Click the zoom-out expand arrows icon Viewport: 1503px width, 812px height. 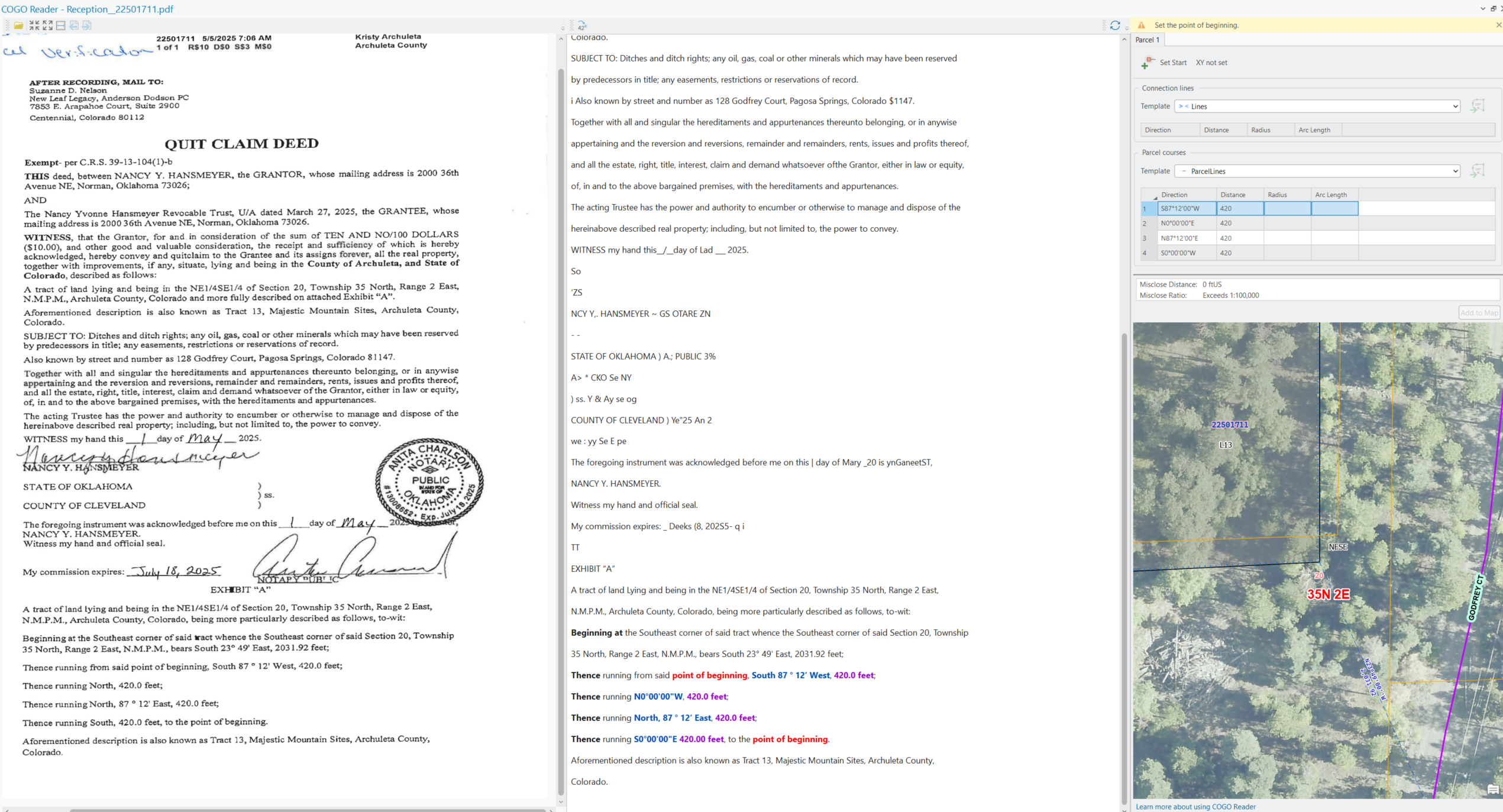point(47,25)
